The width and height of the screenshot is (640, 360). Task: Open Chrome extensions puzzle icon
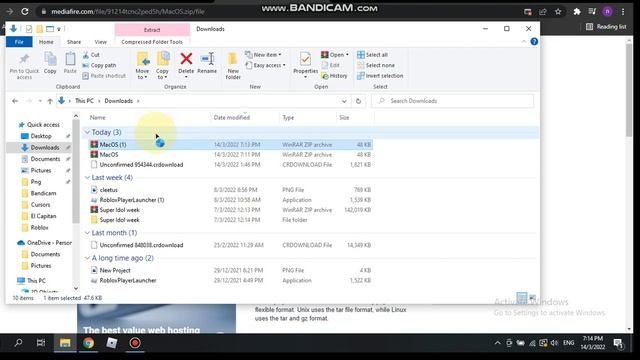pyautogui.click(x=577, y=12)
